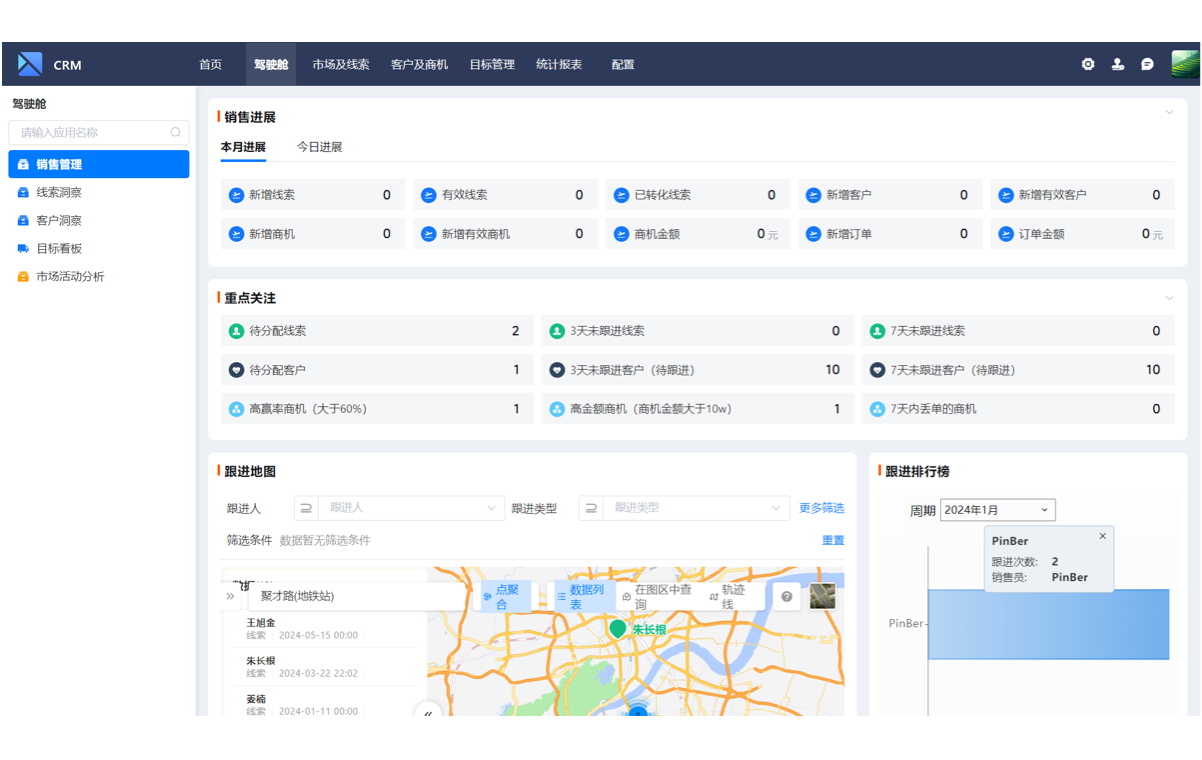The image size is (1202, 760).
Task: Open the 周期 dropdown showing 2024年1月
Action: pyautogui.click(x=997, y=509)
